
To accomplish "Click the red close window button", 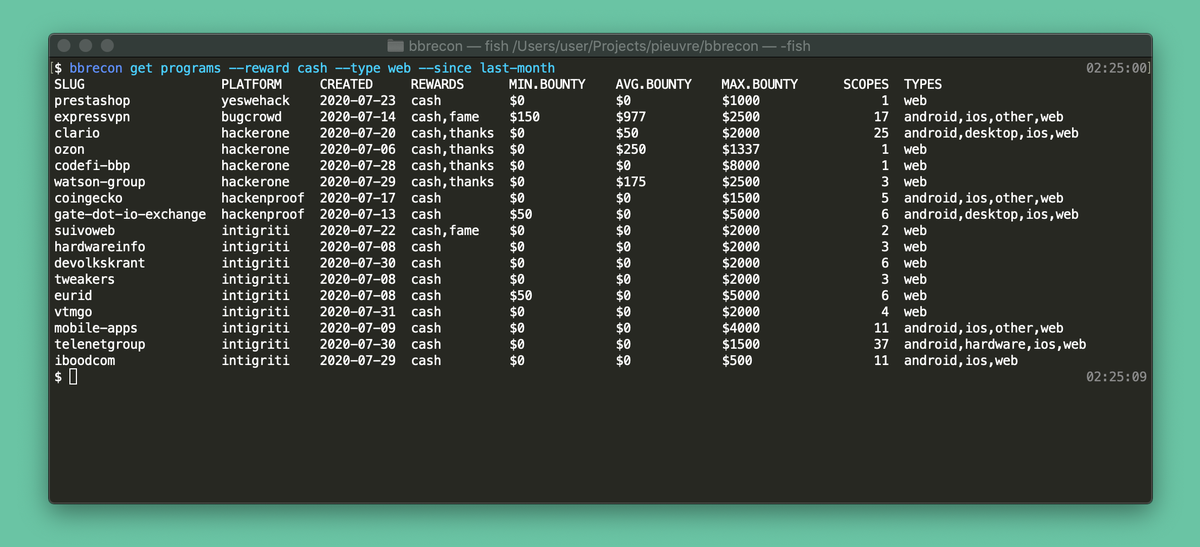I will click(65, 46).
